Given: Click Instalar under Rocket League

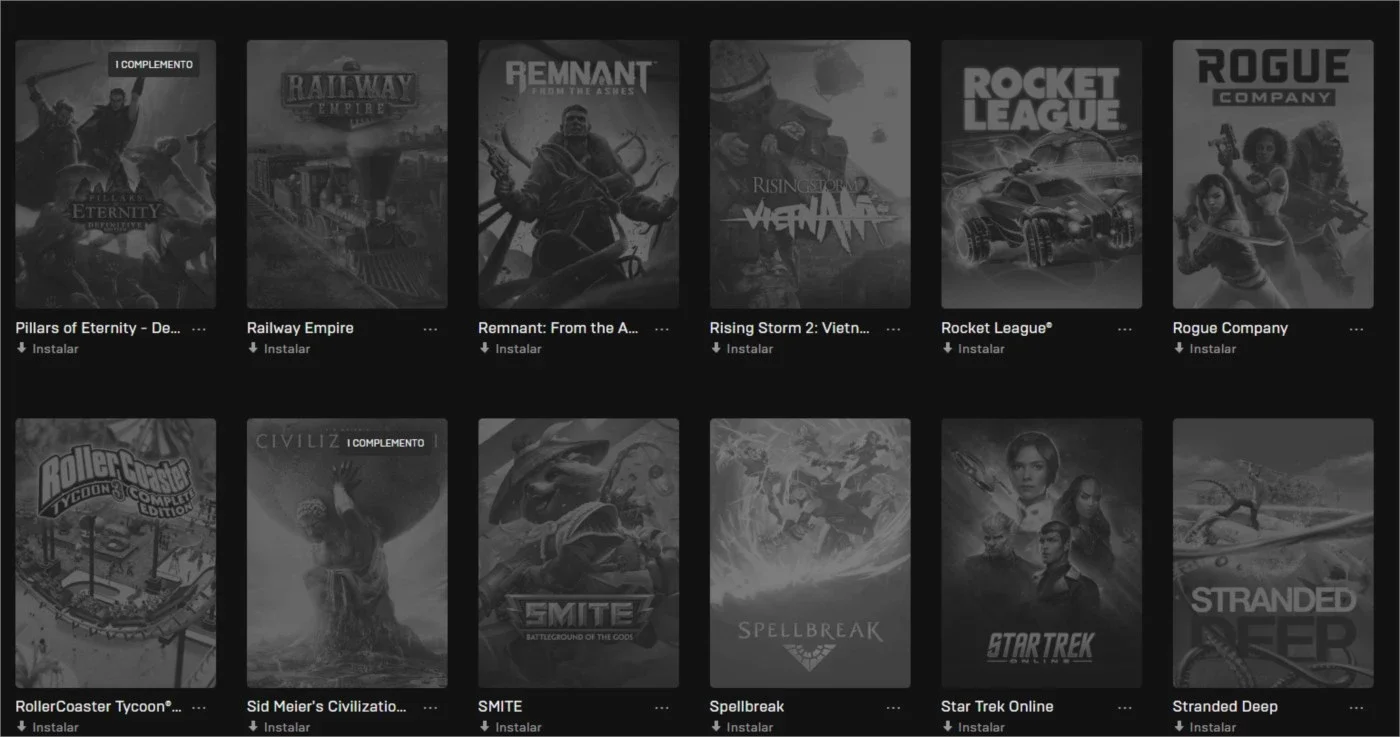Looking at the screenshot, I should 973,349.
